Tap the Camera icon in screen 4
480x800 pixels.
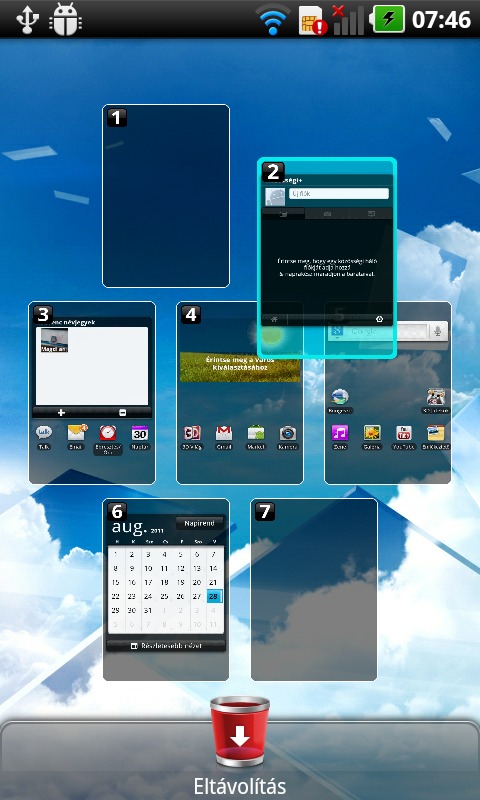[288, 433]
